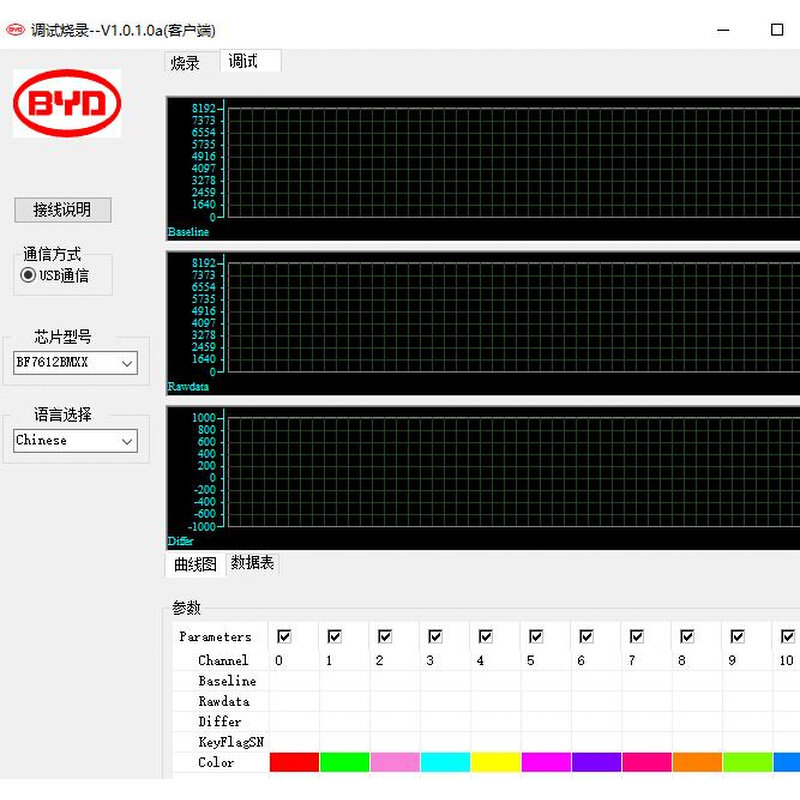The image size is (800, 800).
Task: Click the Rawdata row label in the table
Action: tap(224, 701)
